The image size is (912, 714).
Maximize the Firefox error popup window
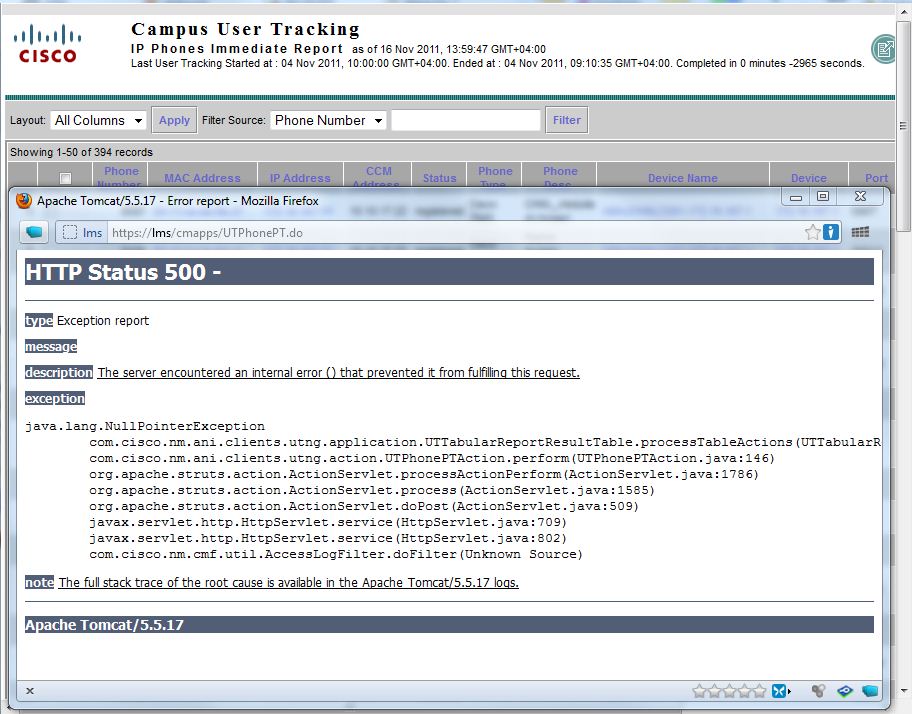pos(822,197)
